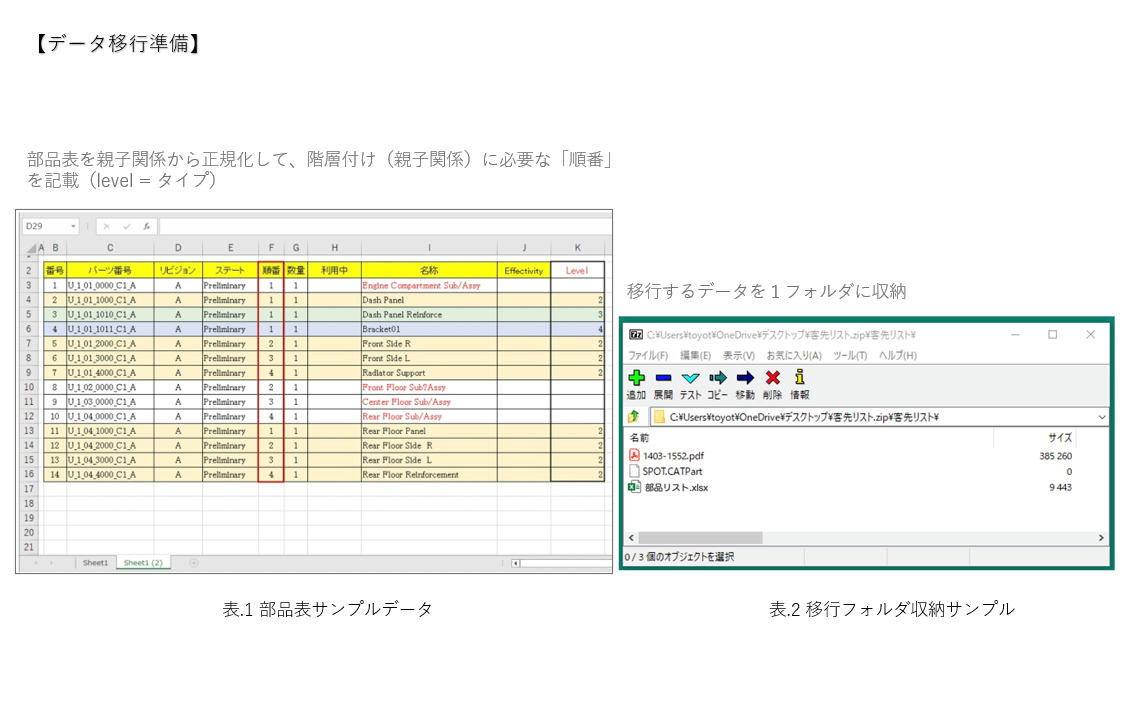The image size is (1133, 724).
Task: Click the 7-Zip status bar selection count
Action: coord(680,557)
